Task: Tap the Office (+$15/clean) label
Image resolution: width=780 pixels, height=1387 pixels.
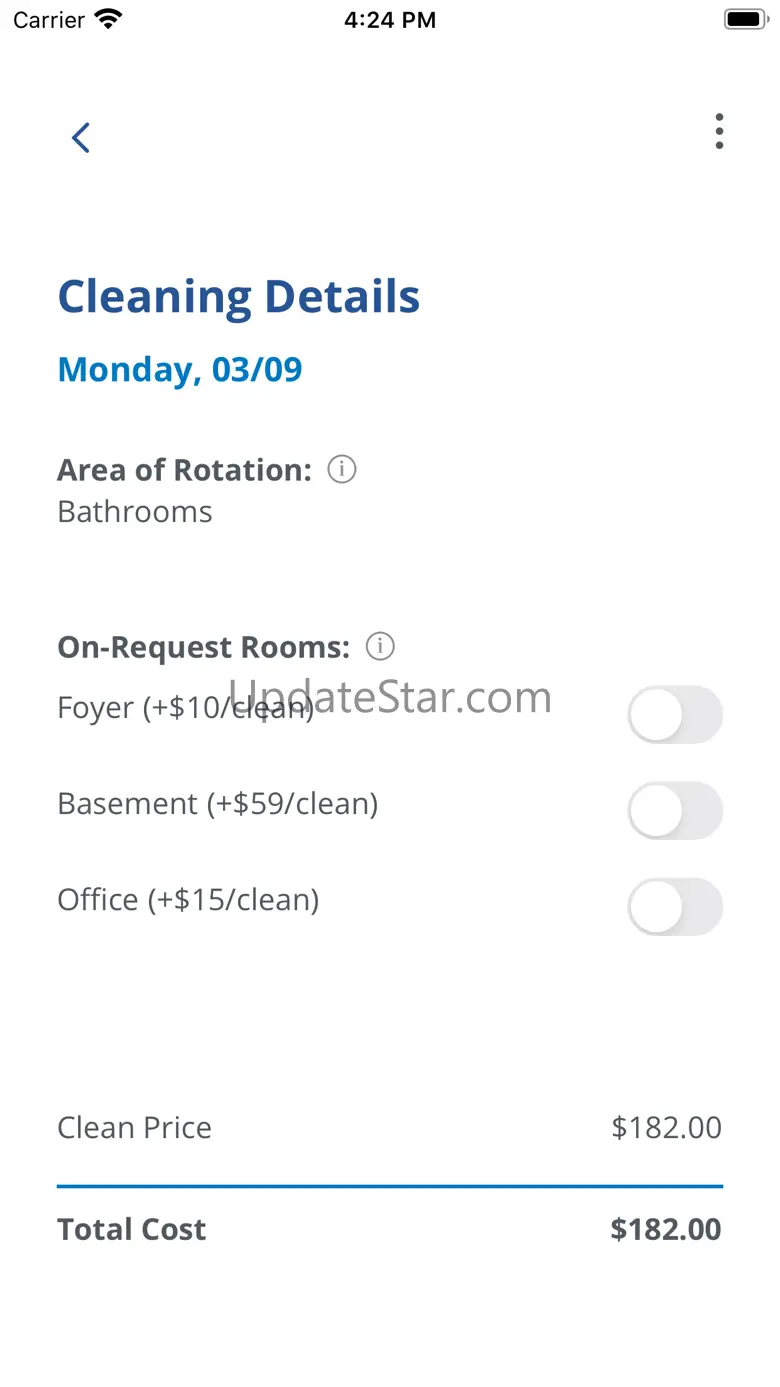Action: coord(188,900)
